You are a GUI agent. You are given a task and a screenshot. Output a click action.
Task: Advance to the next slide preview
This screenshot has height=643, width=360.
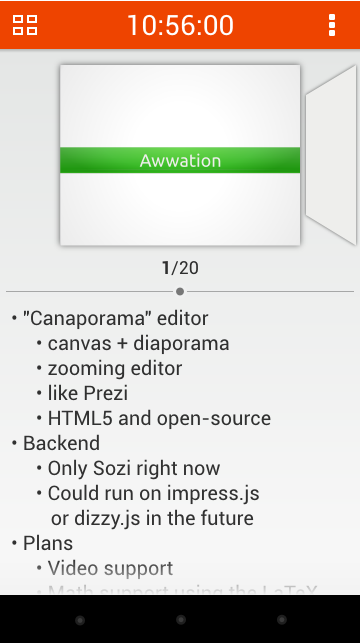(331, 155)
